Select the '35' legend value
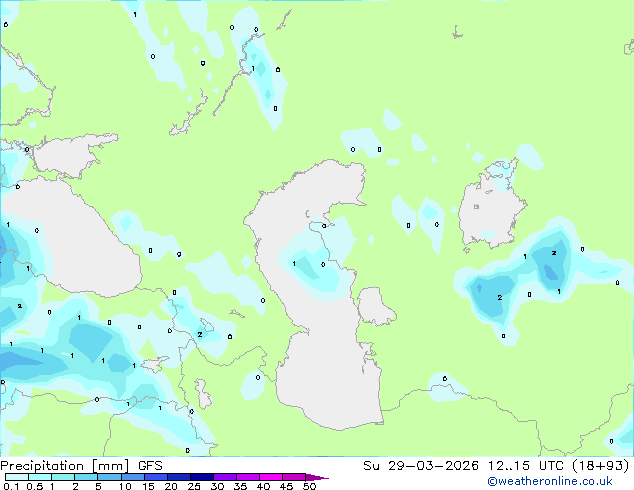The height and width of the screenshot is (490, 634). click(x=240, y=486)
